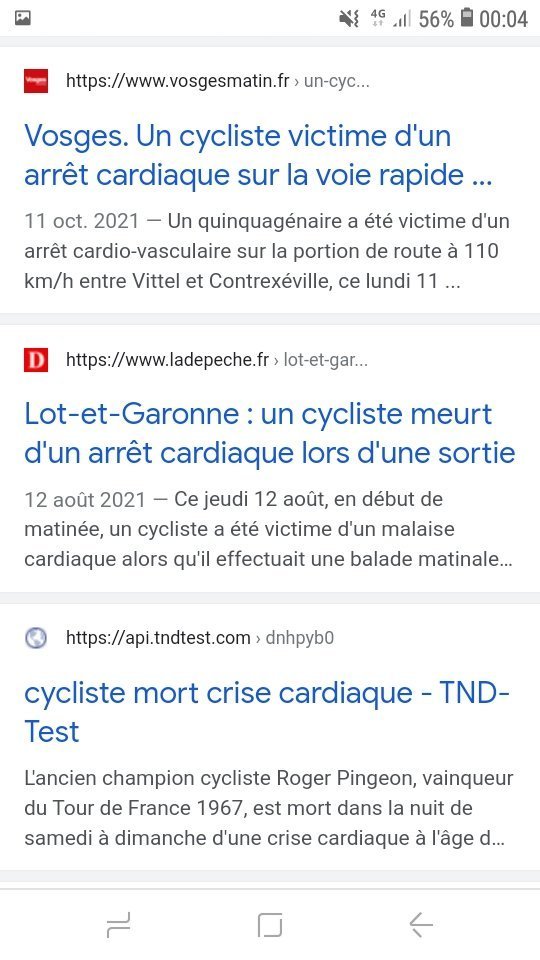540x960 pixels.
Task: Tap the image notification icon in status bar
Action: tap(23, 18)
